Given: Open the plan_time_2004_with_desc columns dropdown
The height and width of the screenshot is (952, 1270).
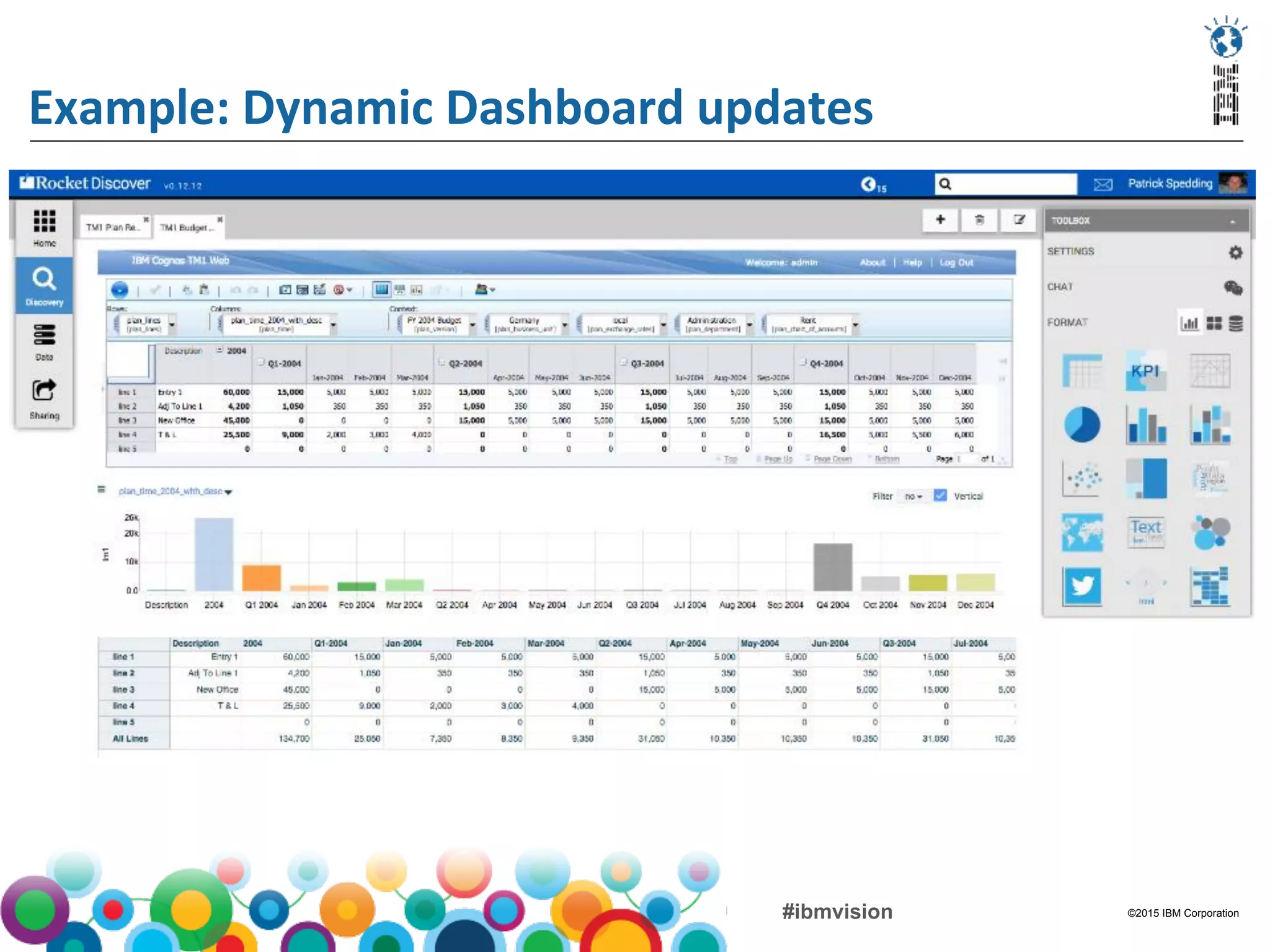Looking at the screenshot, I should point(333,324).
